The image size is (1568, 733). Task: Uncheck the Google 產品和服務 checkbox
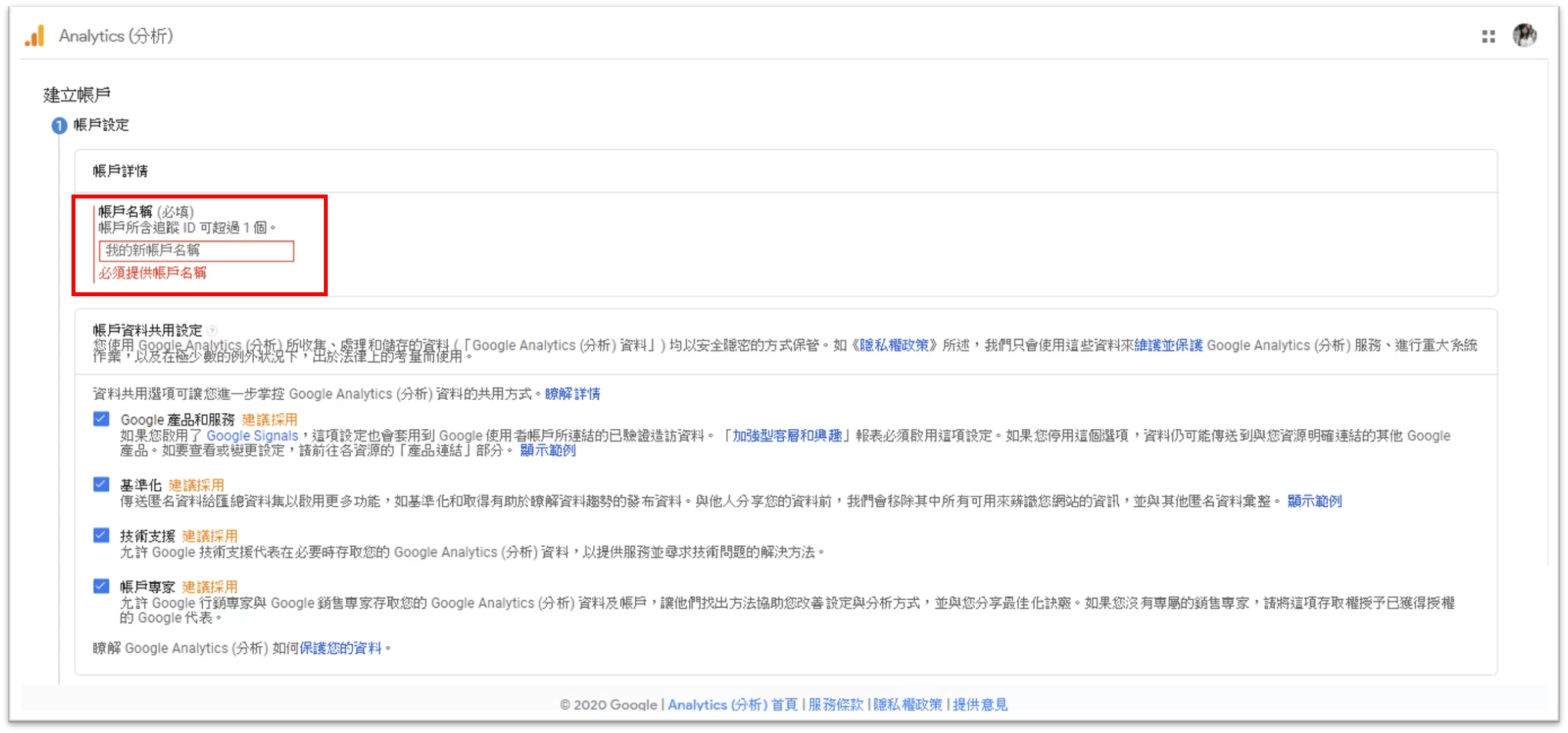pos(101,419)
